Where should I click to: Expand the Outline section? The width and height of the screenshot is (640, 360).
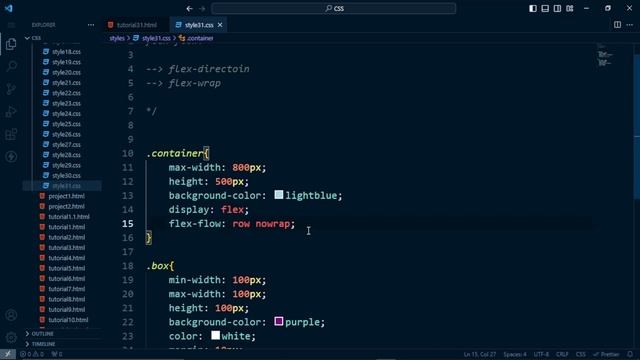tap(42, 334)
